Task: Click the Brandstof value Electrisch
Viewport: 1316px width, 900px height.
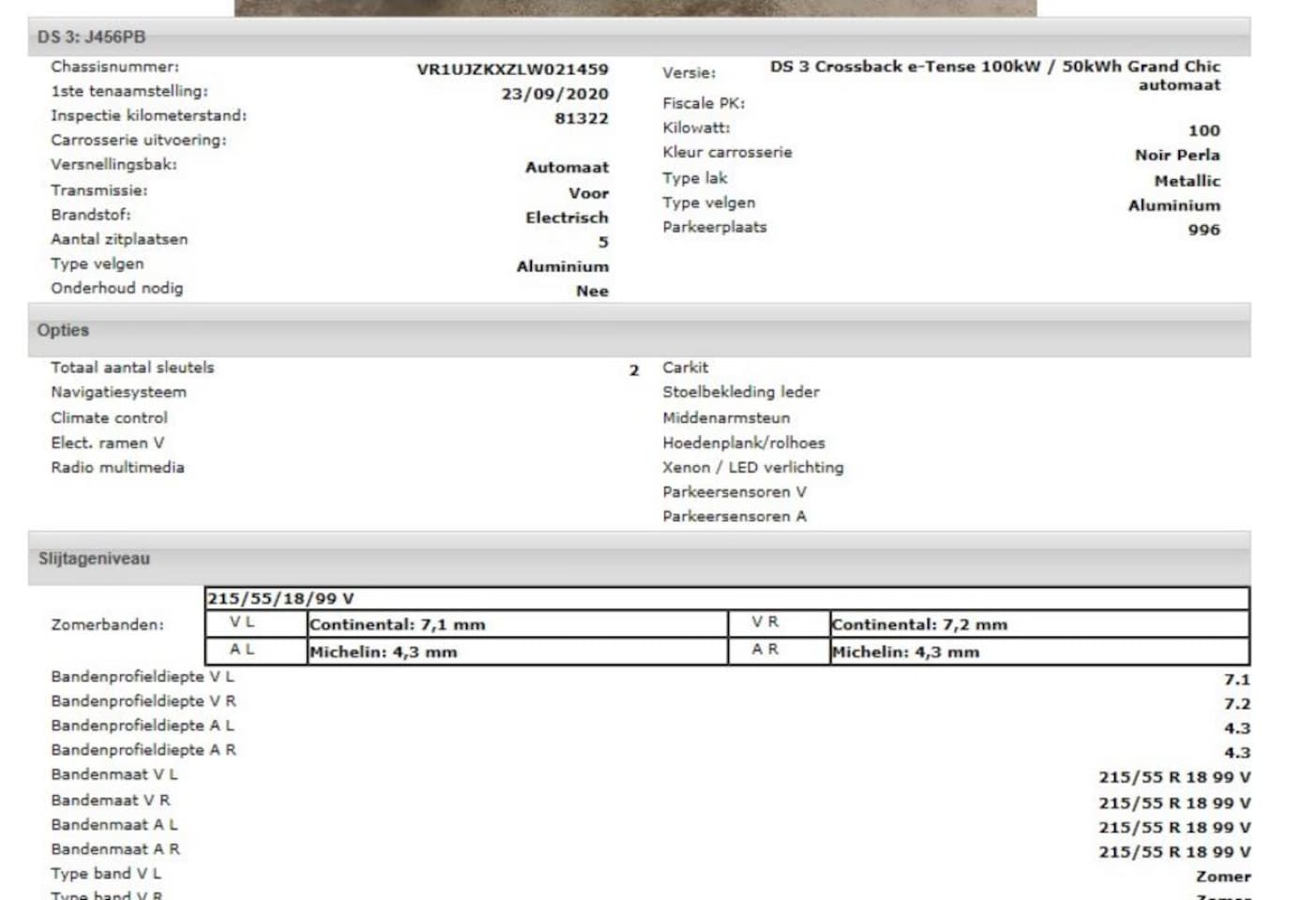Action: pos(567,217)
